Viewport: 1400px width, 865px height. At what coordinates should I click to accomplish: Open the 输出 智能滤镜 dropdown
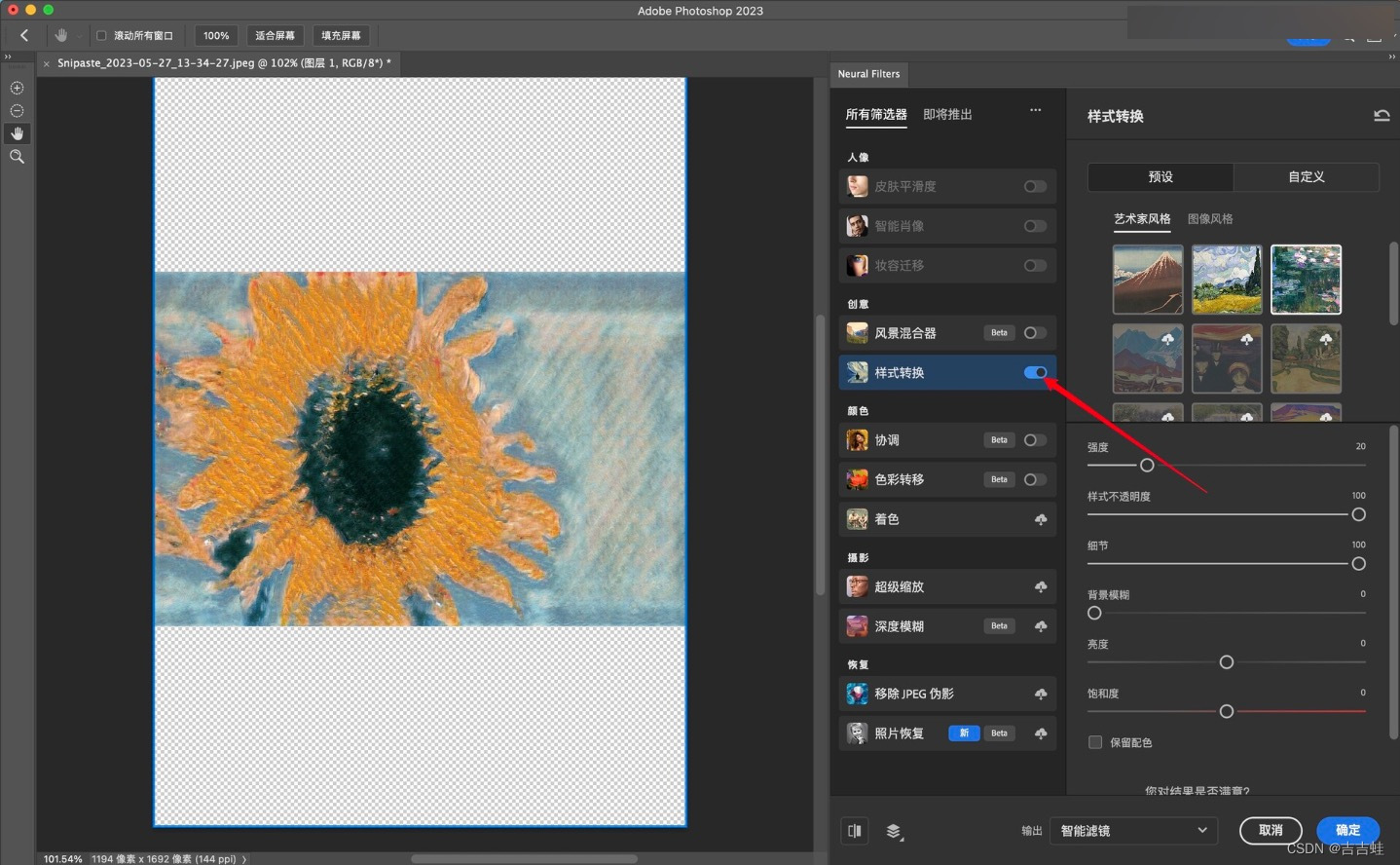(1133, 831)
